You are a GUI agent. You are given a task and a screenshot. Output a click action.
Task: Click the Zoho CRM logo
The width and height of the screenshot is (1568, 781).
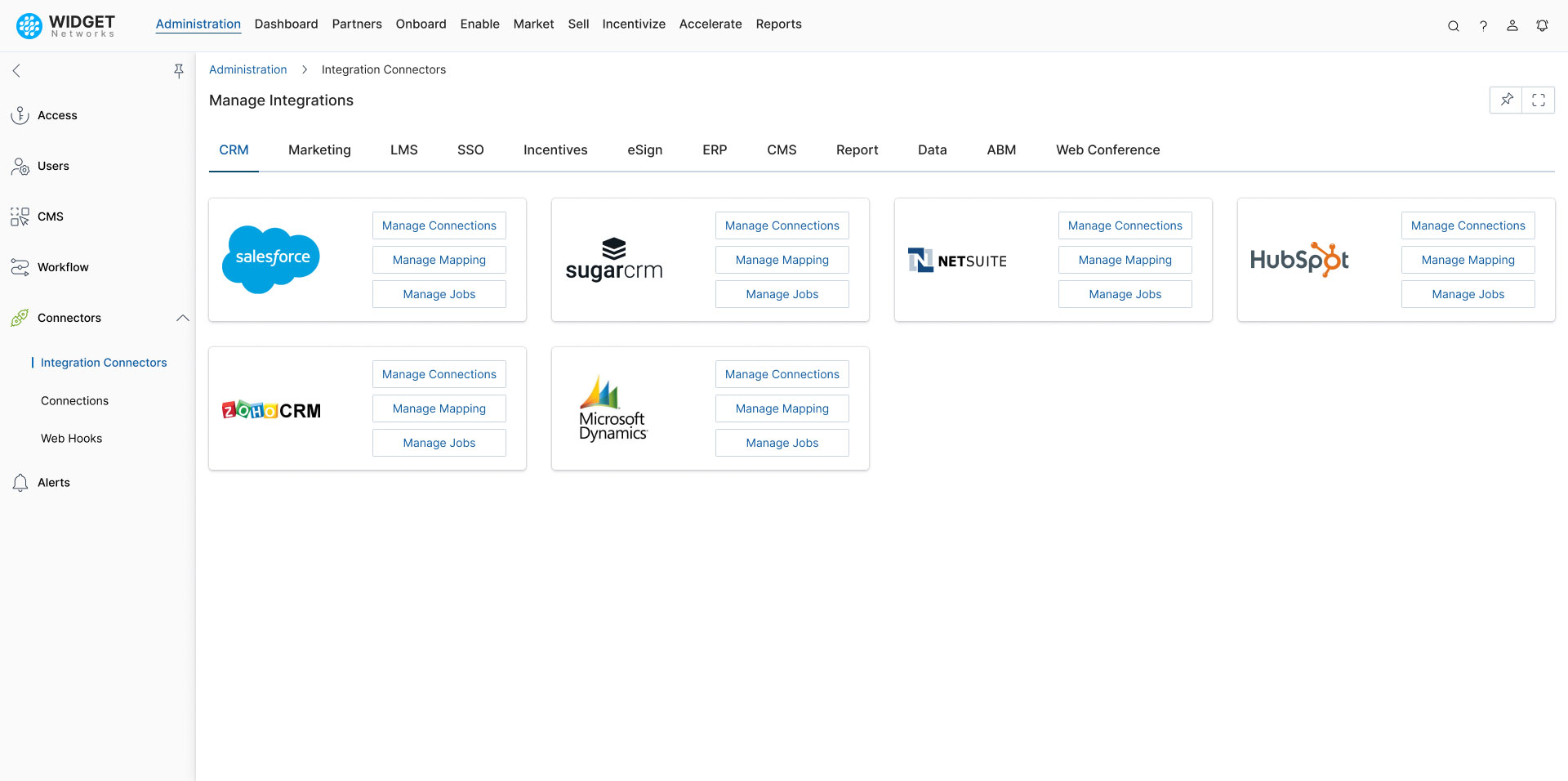pyautogui.click(x=271, y=410)
